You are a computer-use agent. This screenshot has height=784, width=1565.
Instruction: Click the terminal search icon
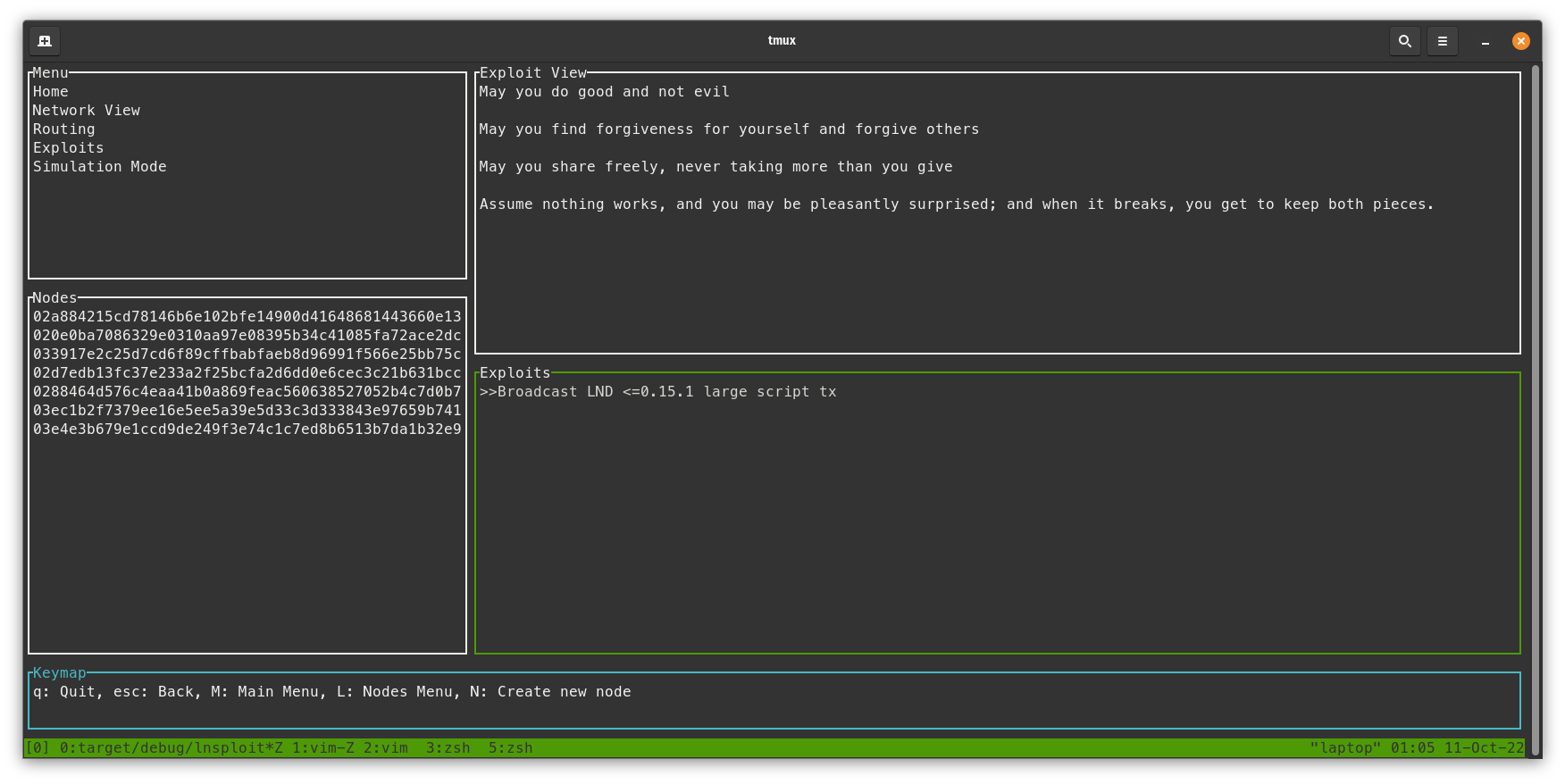click(x=1404, y=41)
